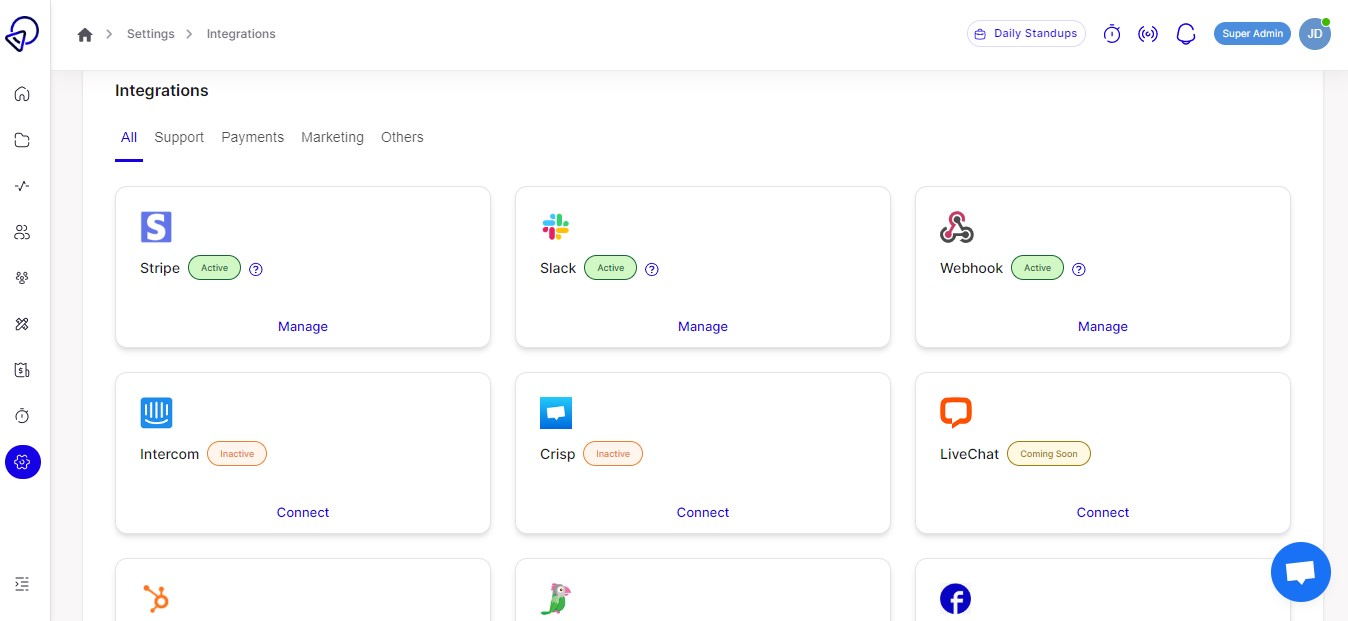Open the chat bubble widget
The width and height of the screenshot is (1348, 621).
(x=1300, y=571)
